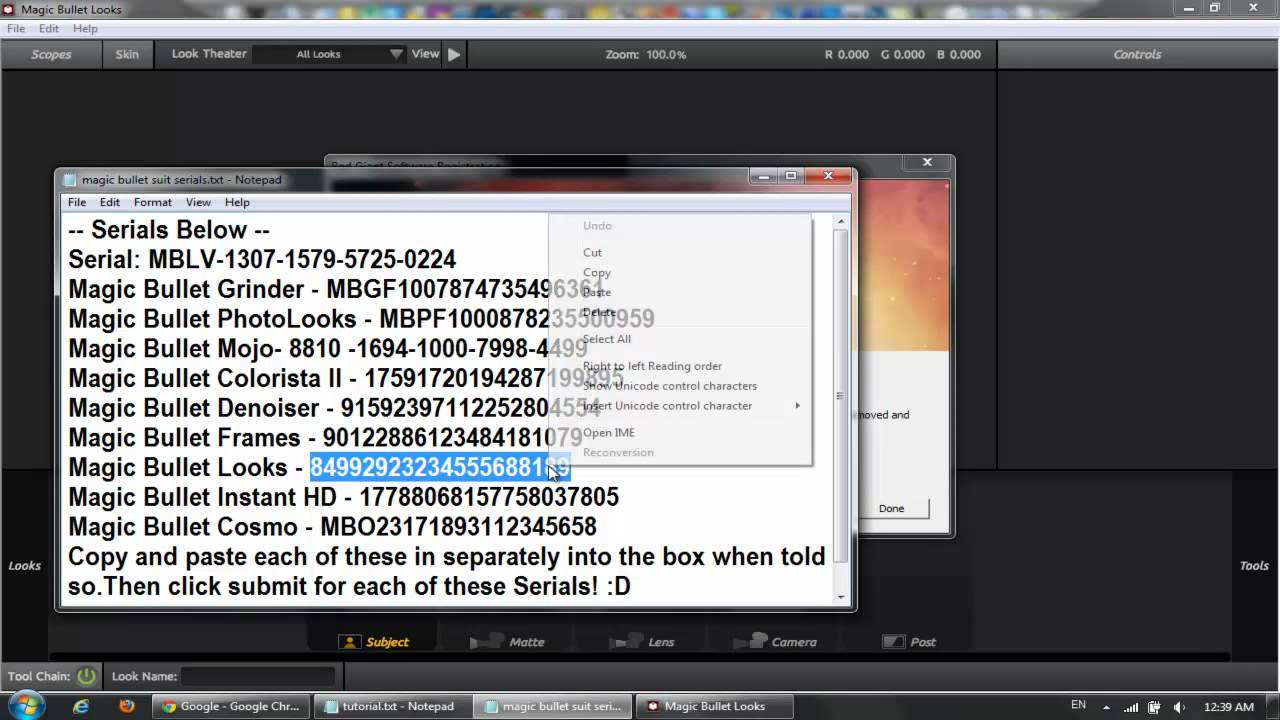Click Done in the registration dialog
Screen dimensions: 1280x720
(891, 508)
